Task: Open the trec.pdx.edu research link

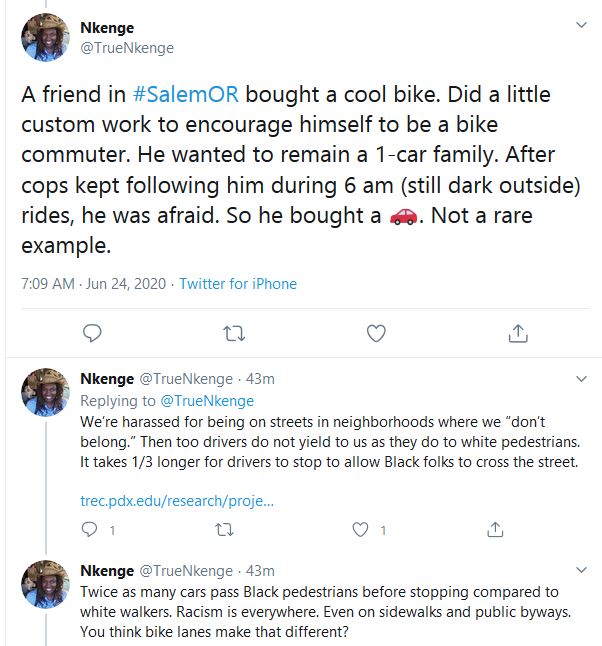Action: point(176,500)
